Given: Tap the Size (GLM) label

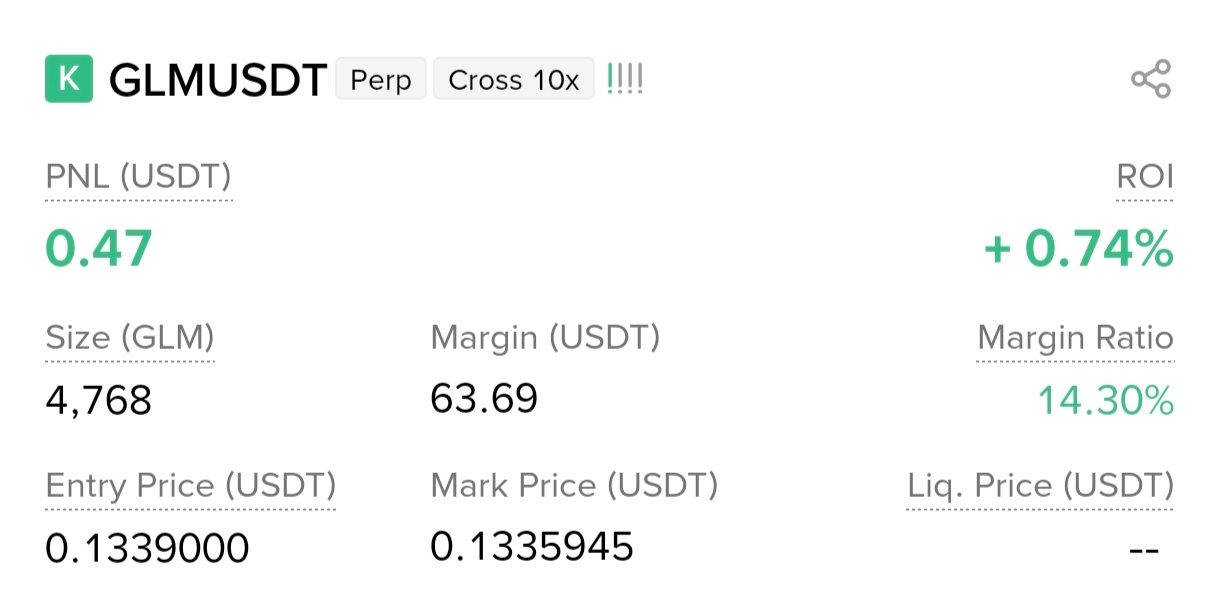Looking at the screenshot, I should (x=130, y=340).
